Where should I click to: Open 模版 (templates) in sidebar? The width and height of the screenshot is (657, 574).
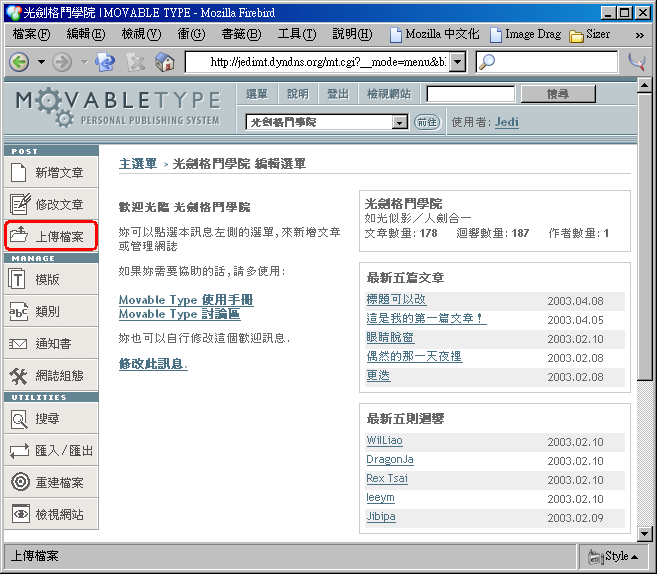[51, 279]
